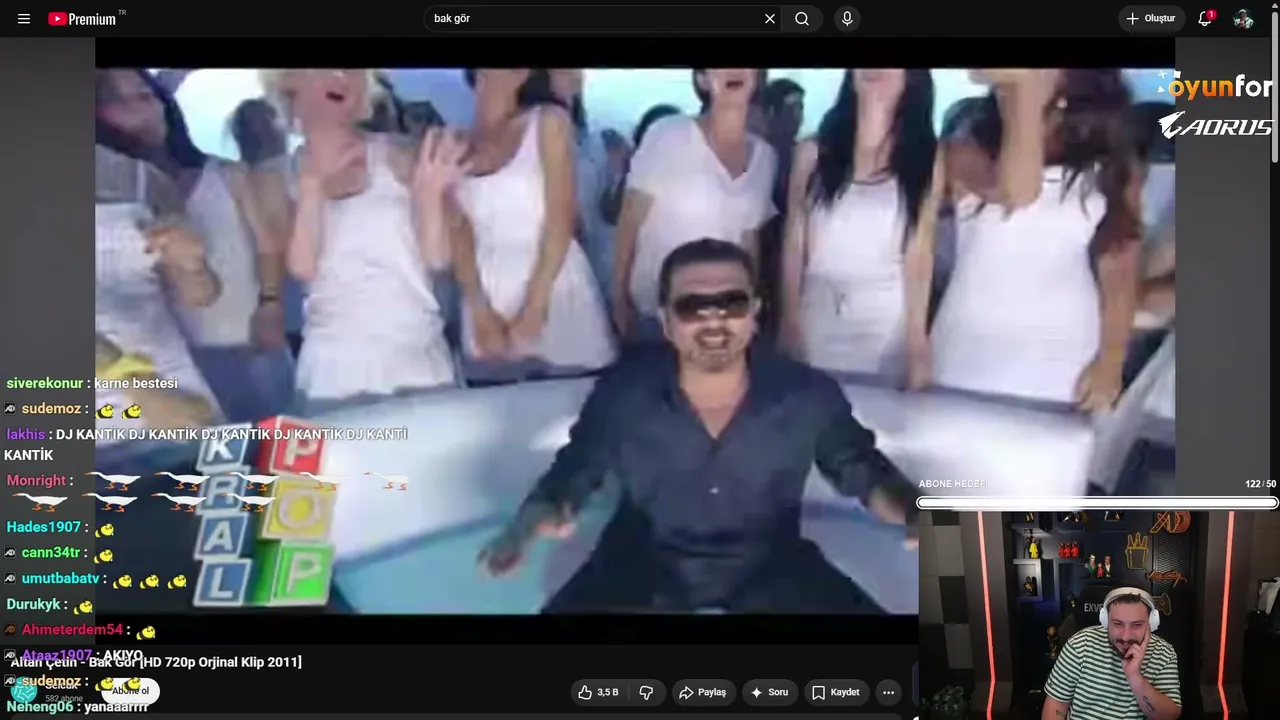This screenshot has height=720, width=1280.
Task: Click the lakhis "DJ KANTİK" chat message
Action: click(206, 444)
